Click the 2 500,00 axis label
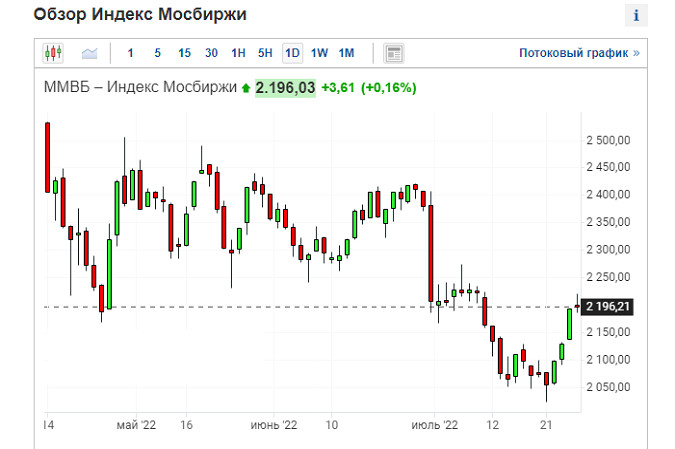Viewport: 675px width, 449px height. coord(608,140)
